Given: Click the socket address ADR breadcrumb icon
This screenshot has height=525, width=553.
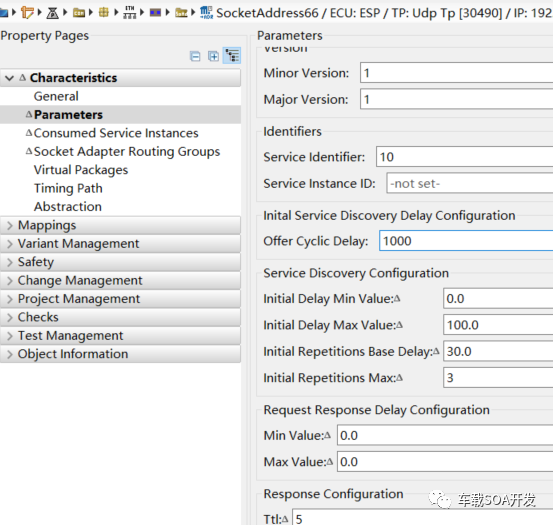Looking at the screenshot, I should (x=206, y=13).
